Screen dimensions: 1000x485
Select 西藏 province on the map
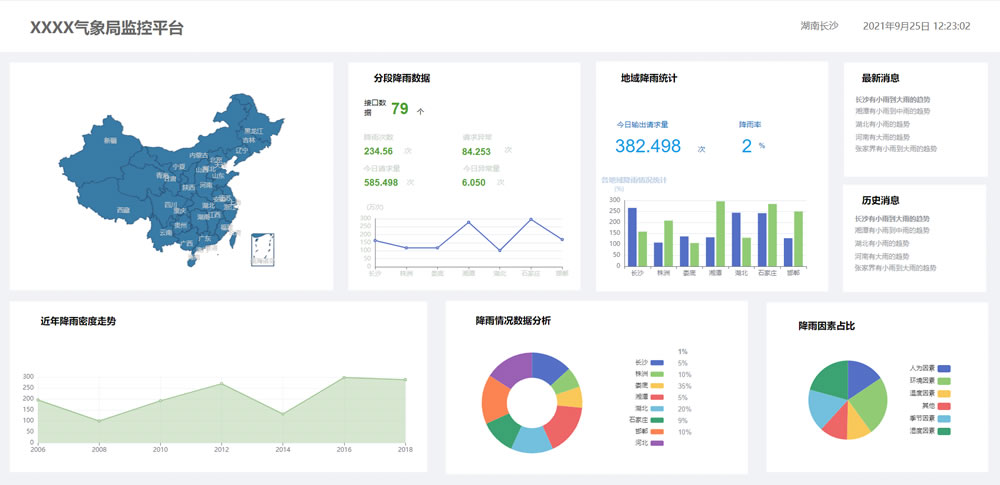pyautogui.click(x=122, y=210)
